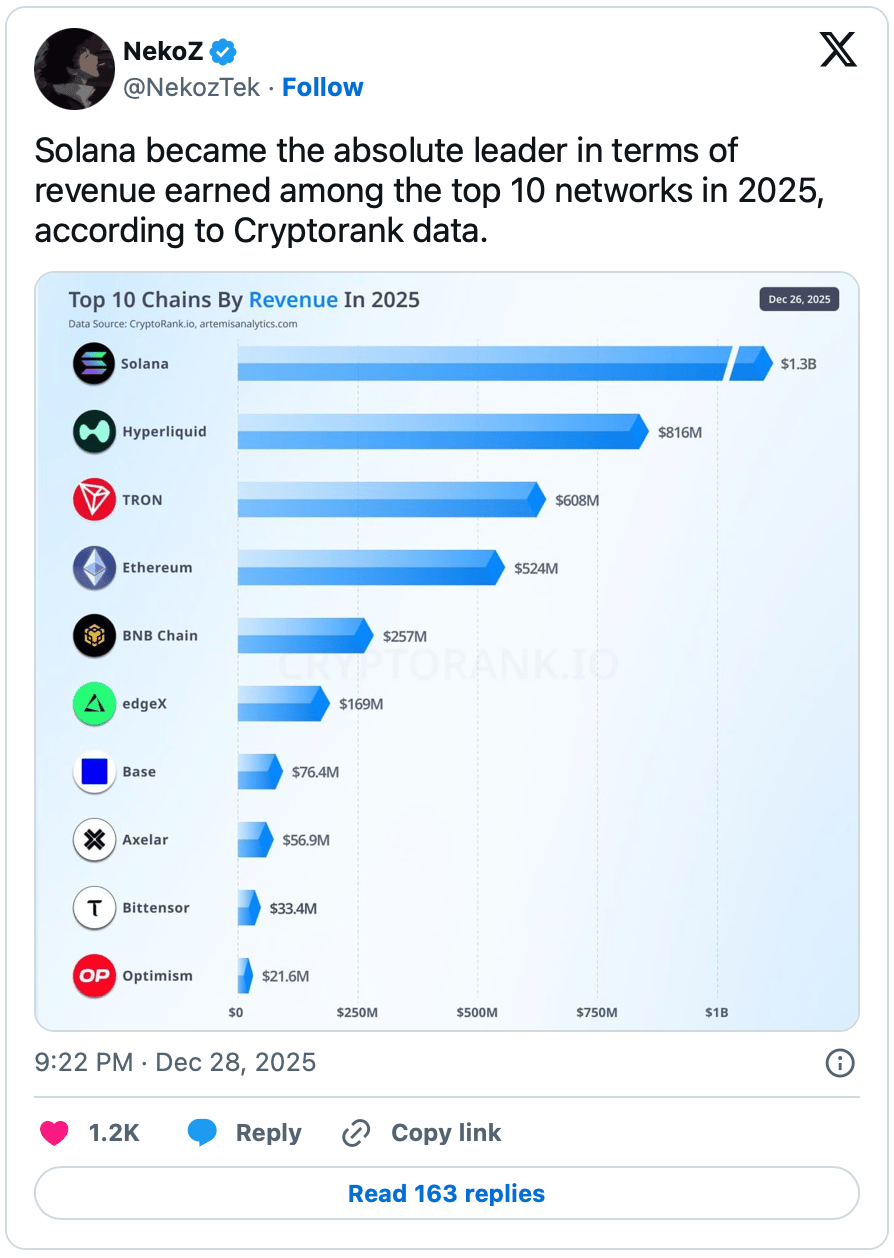The height and width of the screenshot is (1258, 894).
Task: Click the Copy link text
Action: pos(446,1133)
